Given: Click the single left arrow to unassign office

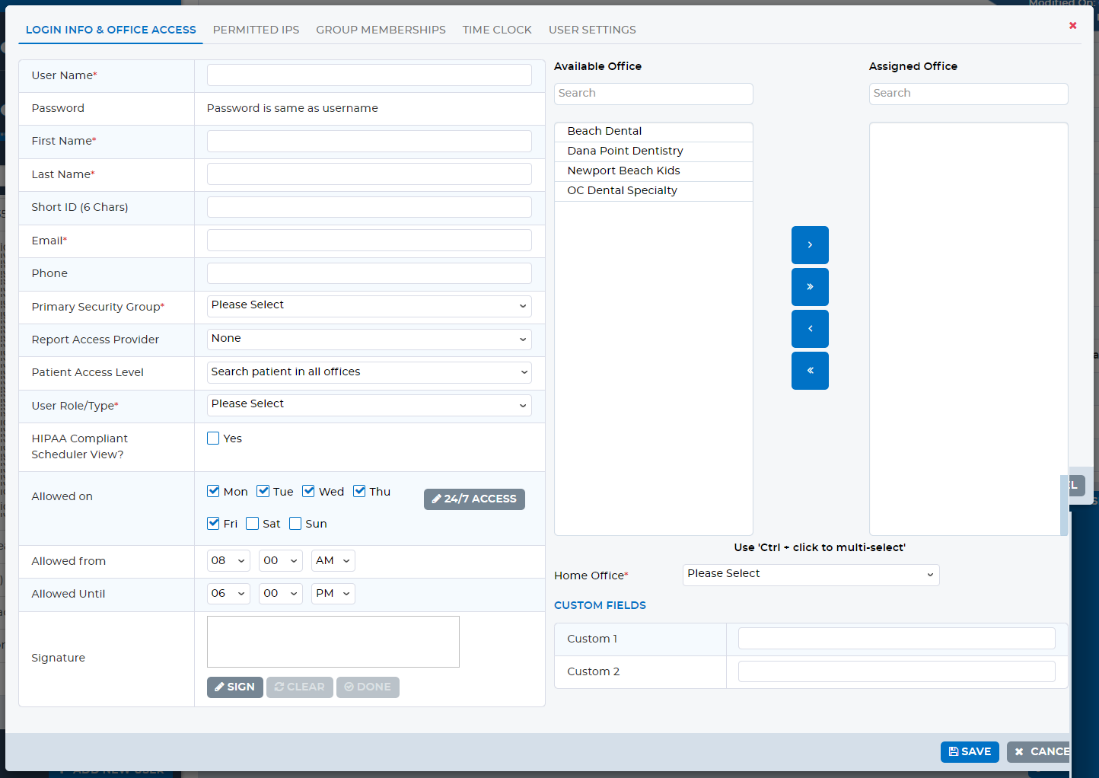Looking at the screenshot, I should pyautogui.click(x=810, y=328).
